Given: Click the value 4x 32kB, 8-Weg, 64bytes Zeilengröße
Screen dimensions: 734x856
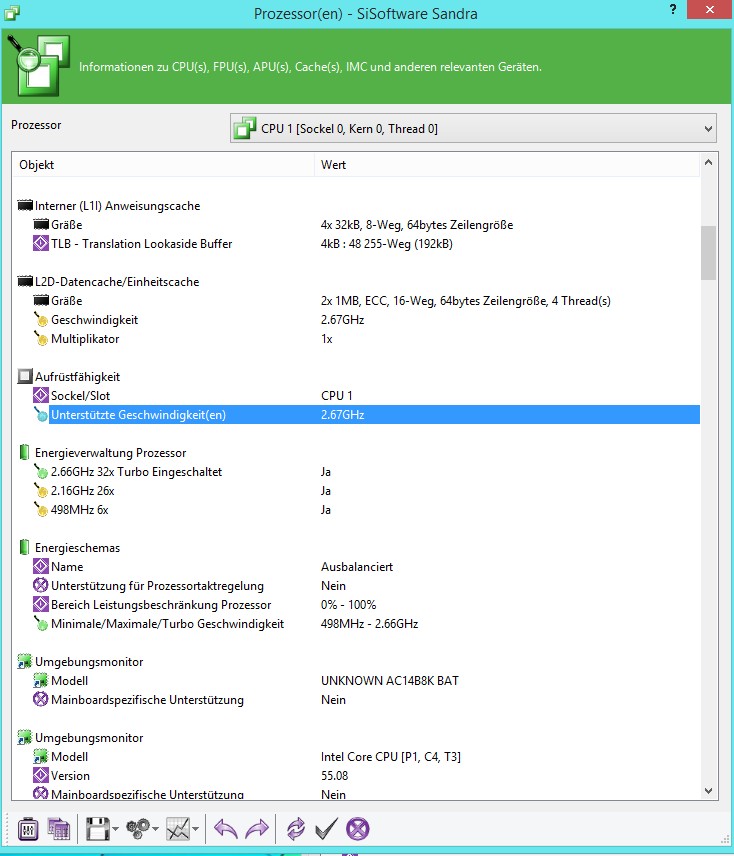Looking at the screenshot, I should coord(417,225).
